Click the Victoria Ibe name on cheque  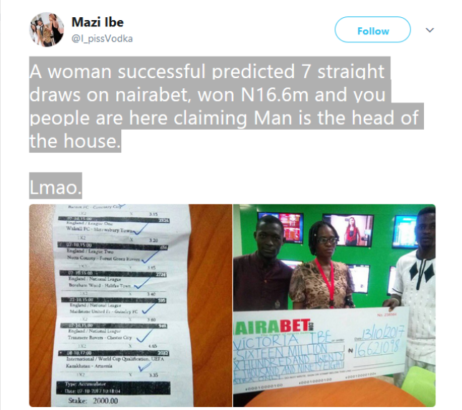[x=283, y=341]
